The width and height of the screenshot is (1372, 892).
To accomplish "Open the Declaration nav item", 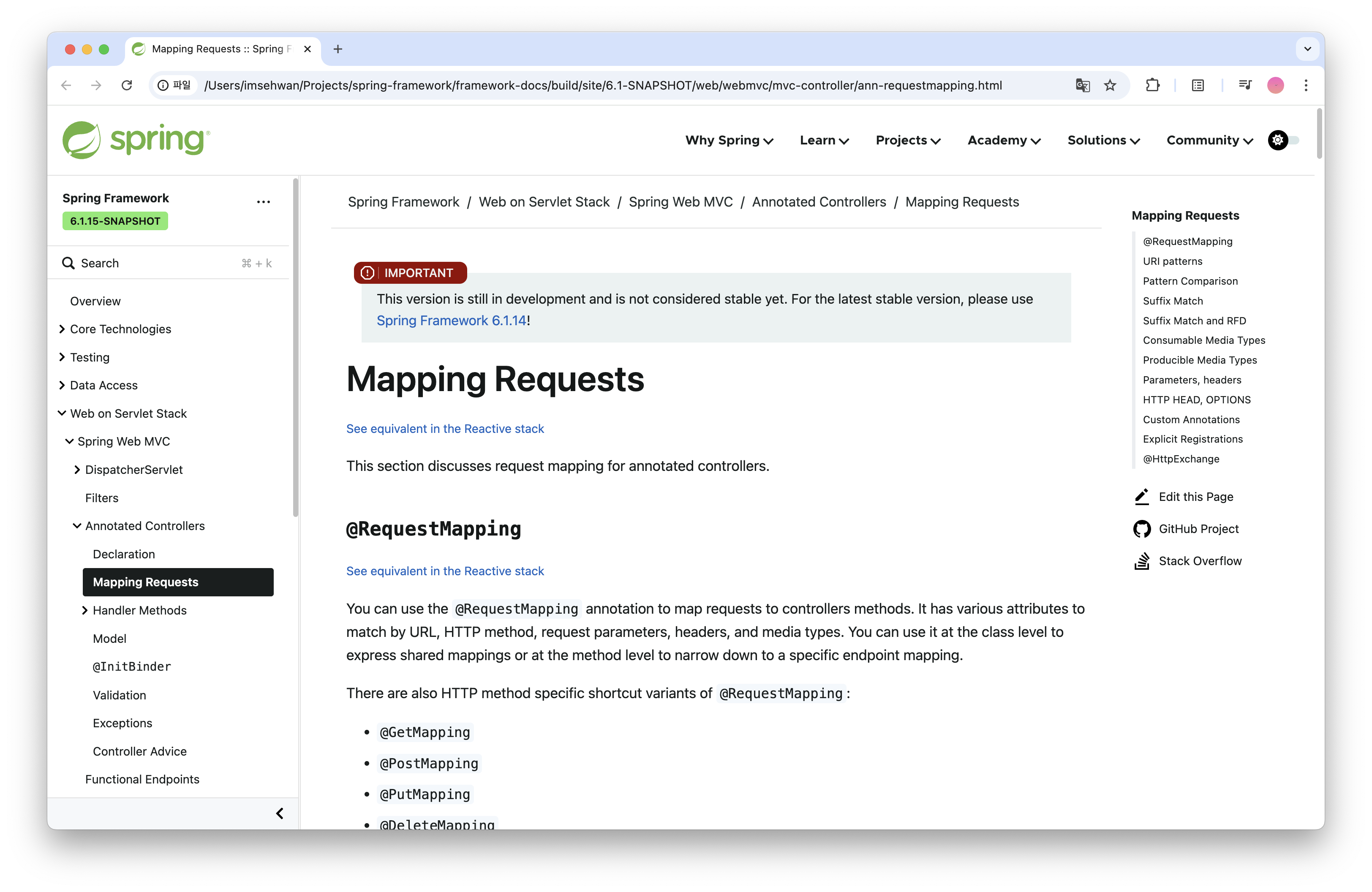I will (123, 554).
